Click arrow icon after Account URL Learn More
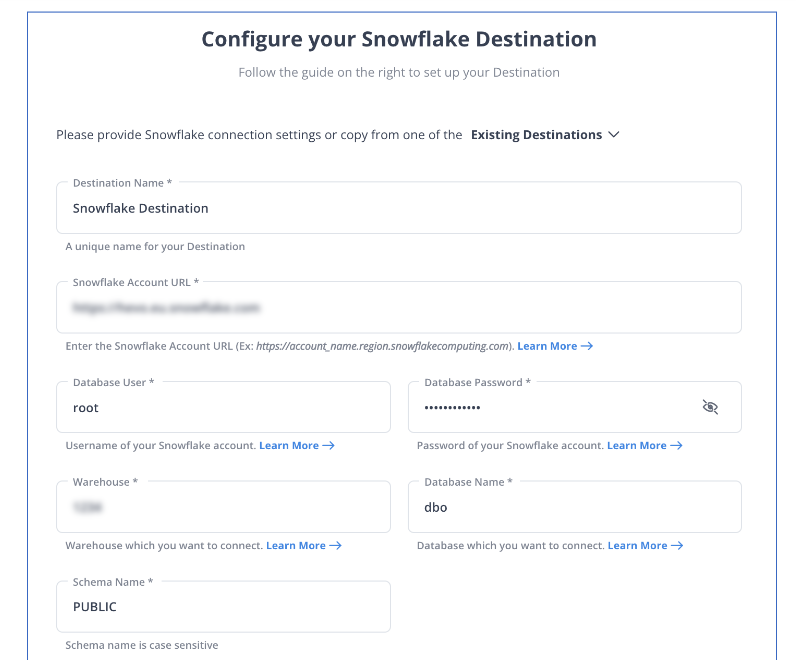Screen dimensions: 796x660 (x=587, y=346)
